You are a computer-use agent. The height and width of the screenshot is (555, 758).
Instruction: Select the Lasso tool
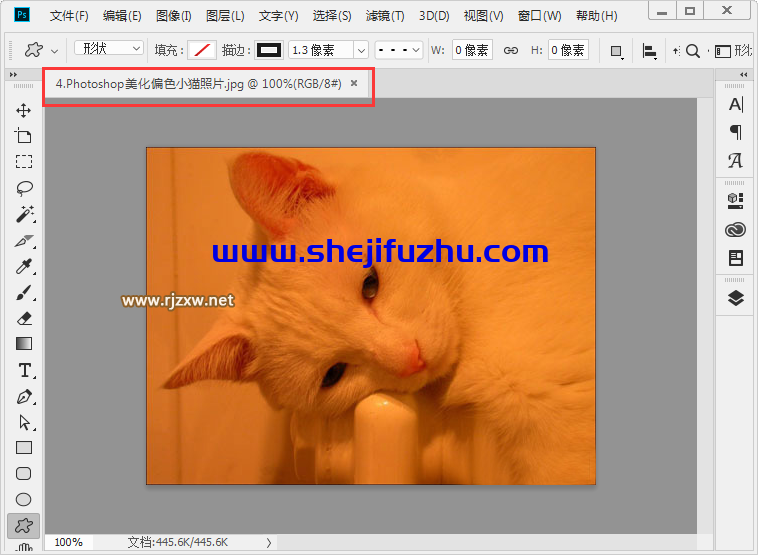24,188
